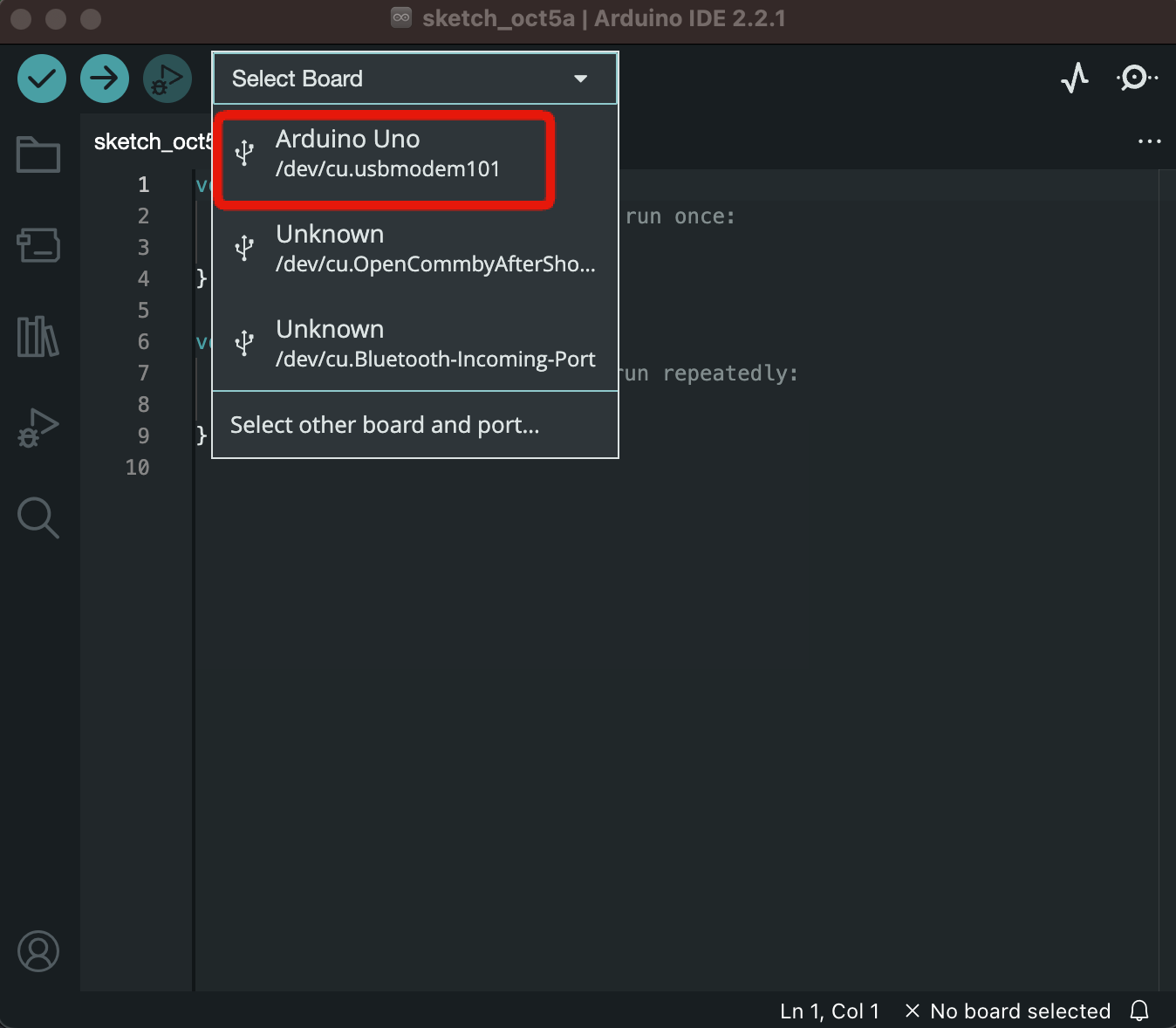Click the editor vertical scrollbar
Viewport: 1176px width, 1028px height.
point(1166,580)
